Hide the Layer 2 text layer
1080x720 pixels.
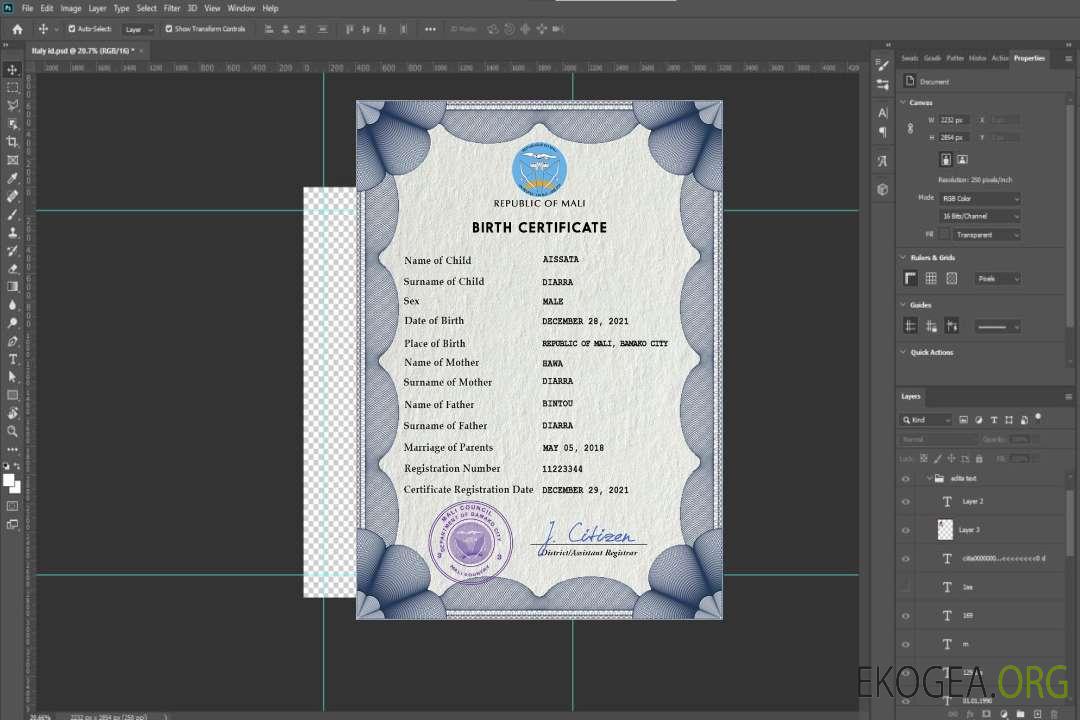[906, 502]
